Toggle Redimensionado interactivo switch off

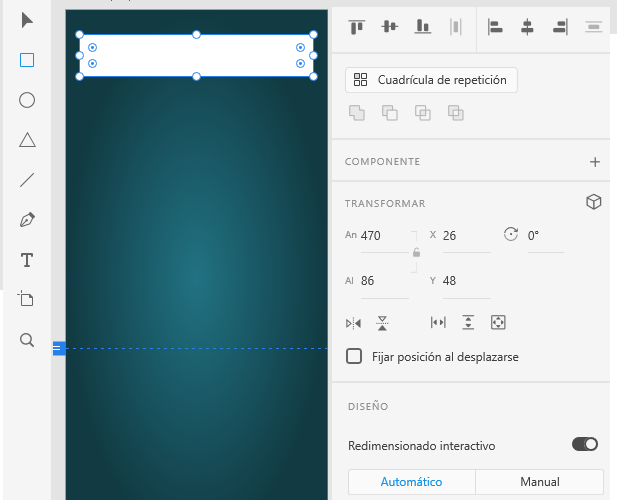584,444
